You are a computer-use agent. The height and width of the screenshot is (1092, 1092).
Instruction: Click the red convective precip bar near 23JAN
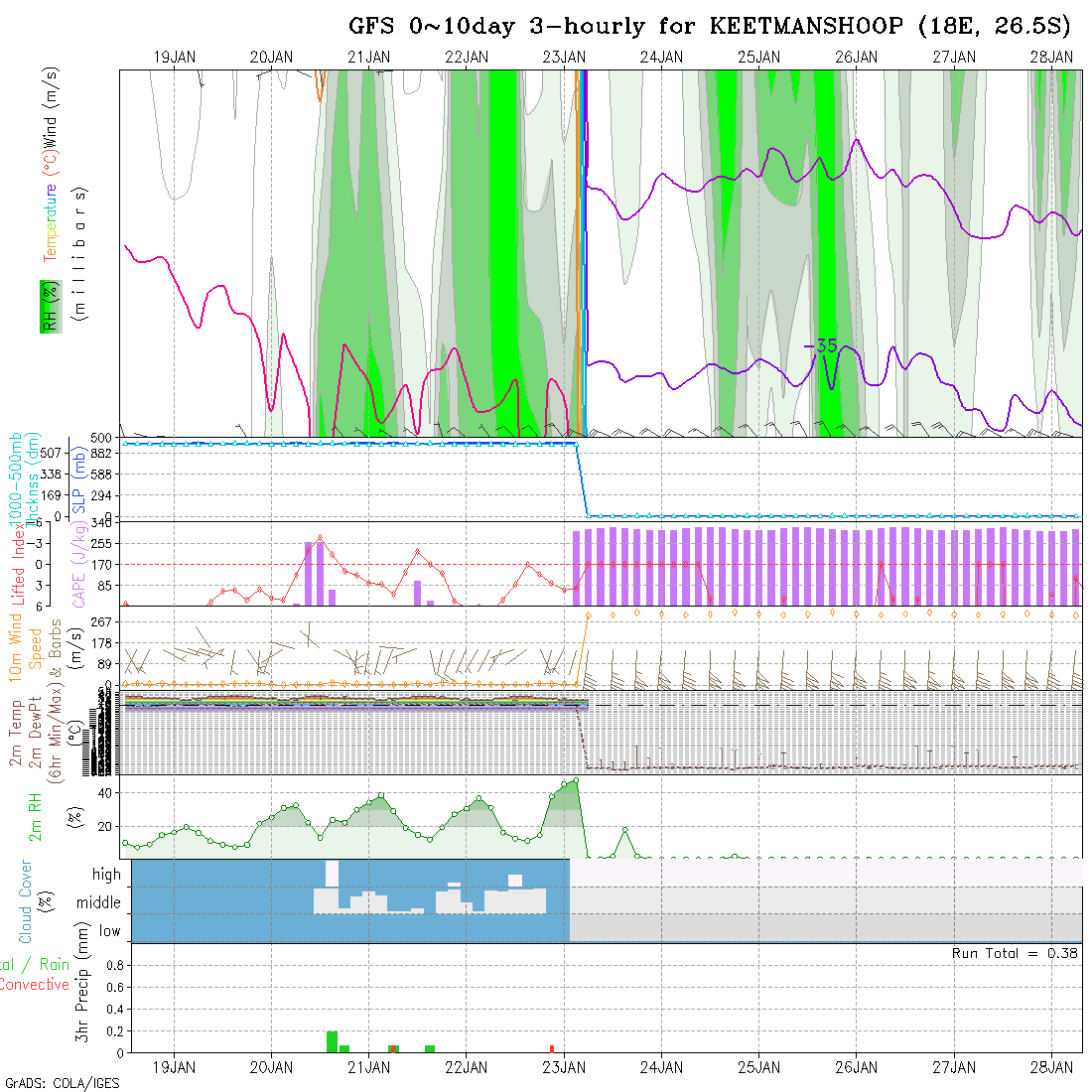click(552, 1048)
